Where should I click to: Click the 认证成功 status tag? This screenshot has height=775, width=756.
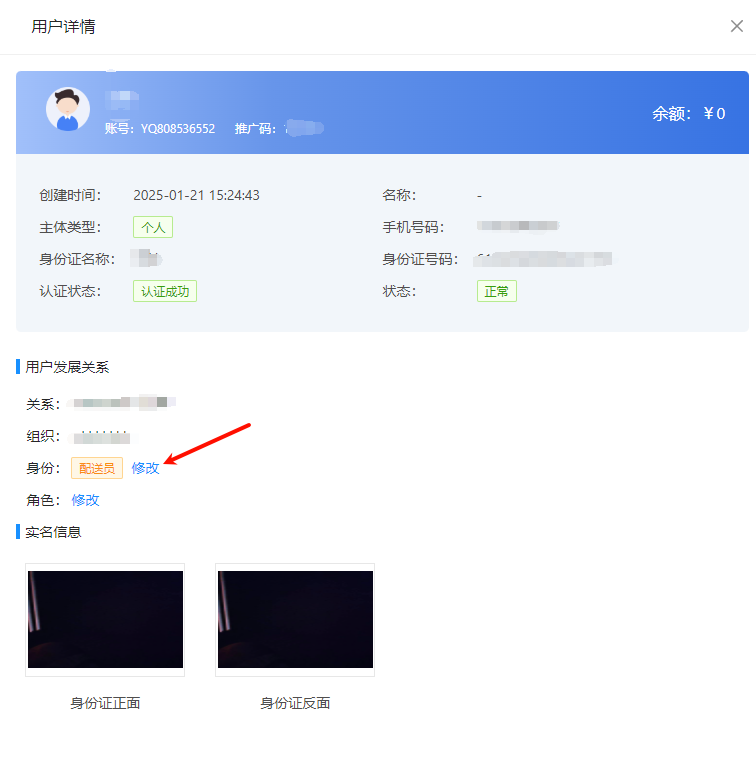tap(165, 291)
